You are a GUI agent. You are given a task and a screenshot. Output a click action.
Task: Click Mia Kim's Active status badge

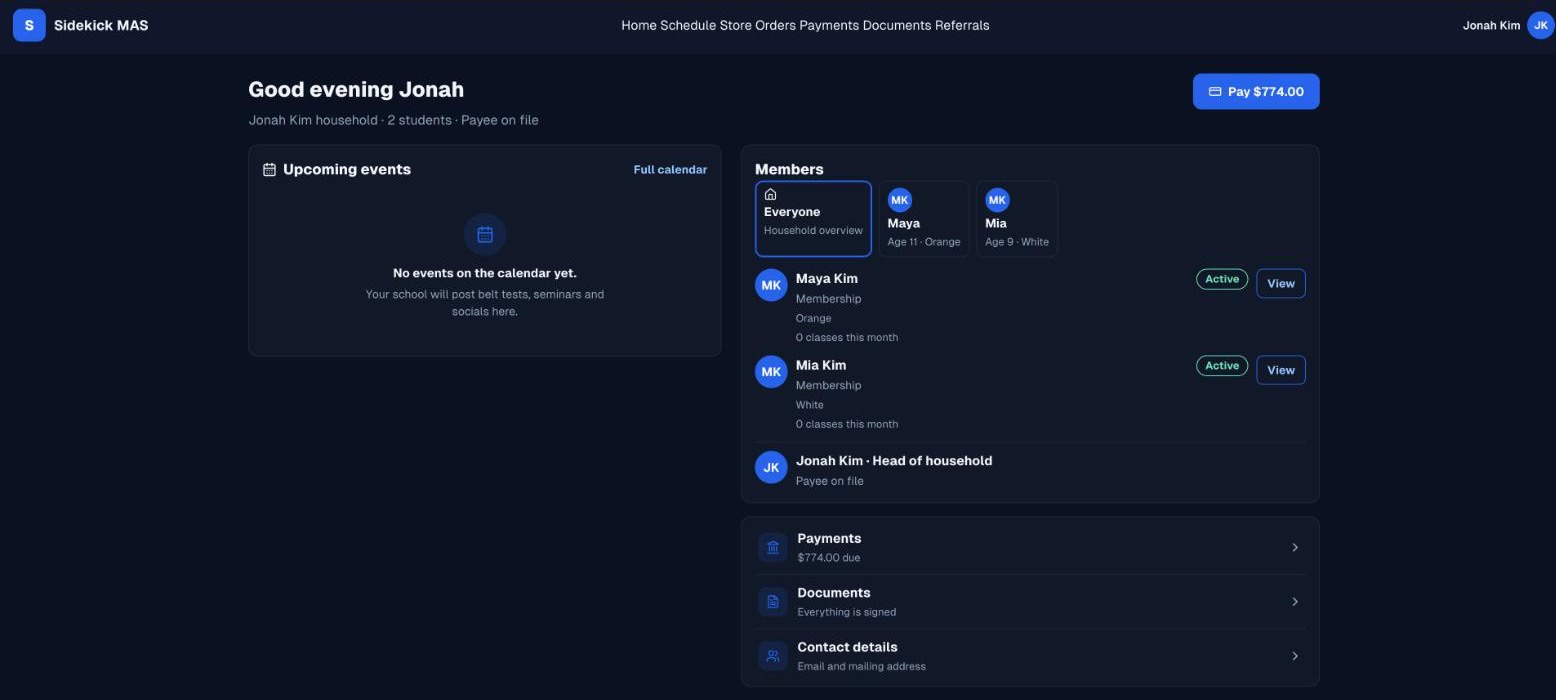click(x=1222, y=366)
